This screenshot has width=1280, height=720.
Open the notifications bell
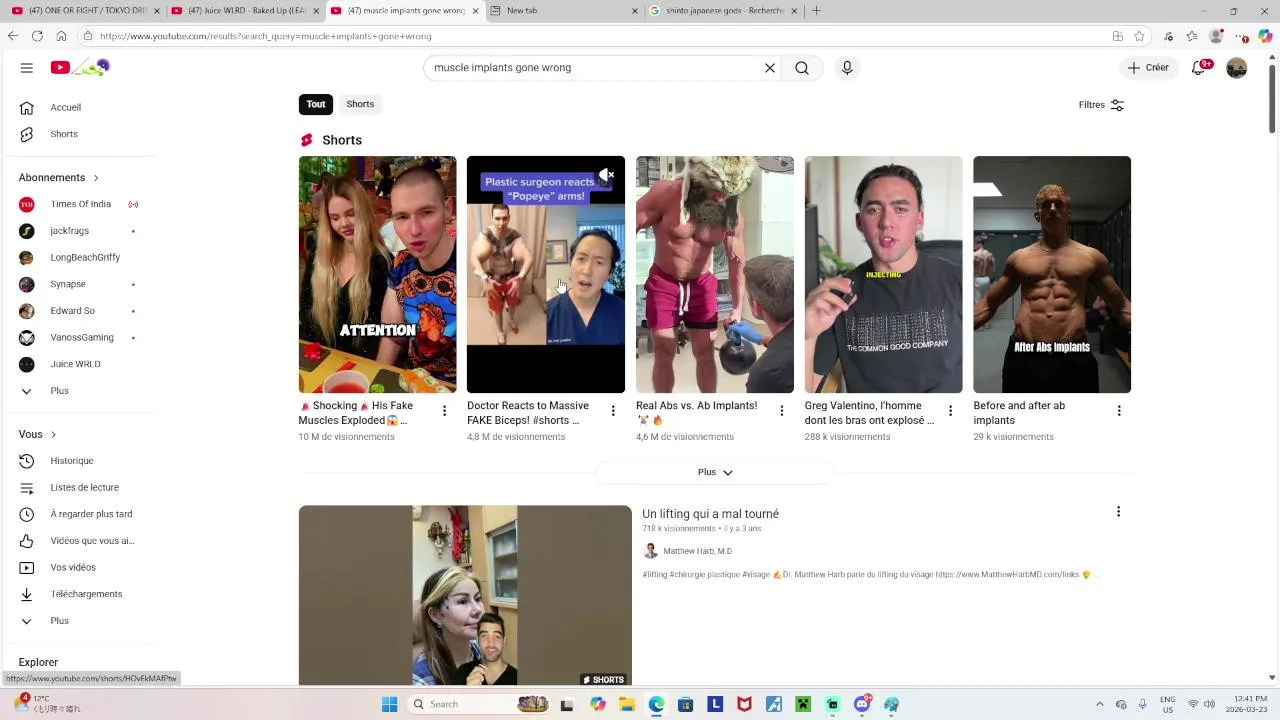(1199, 68)
